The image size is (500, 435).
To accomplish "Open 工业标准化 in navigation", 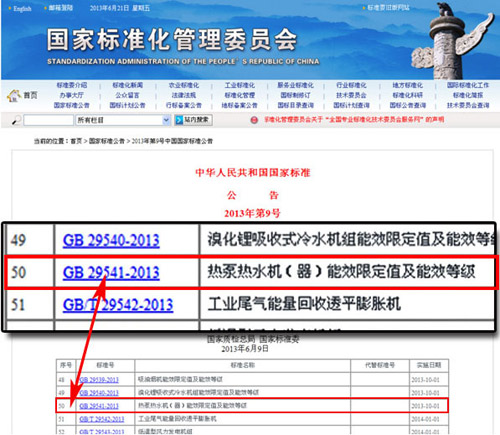I will tap(240, 85).
